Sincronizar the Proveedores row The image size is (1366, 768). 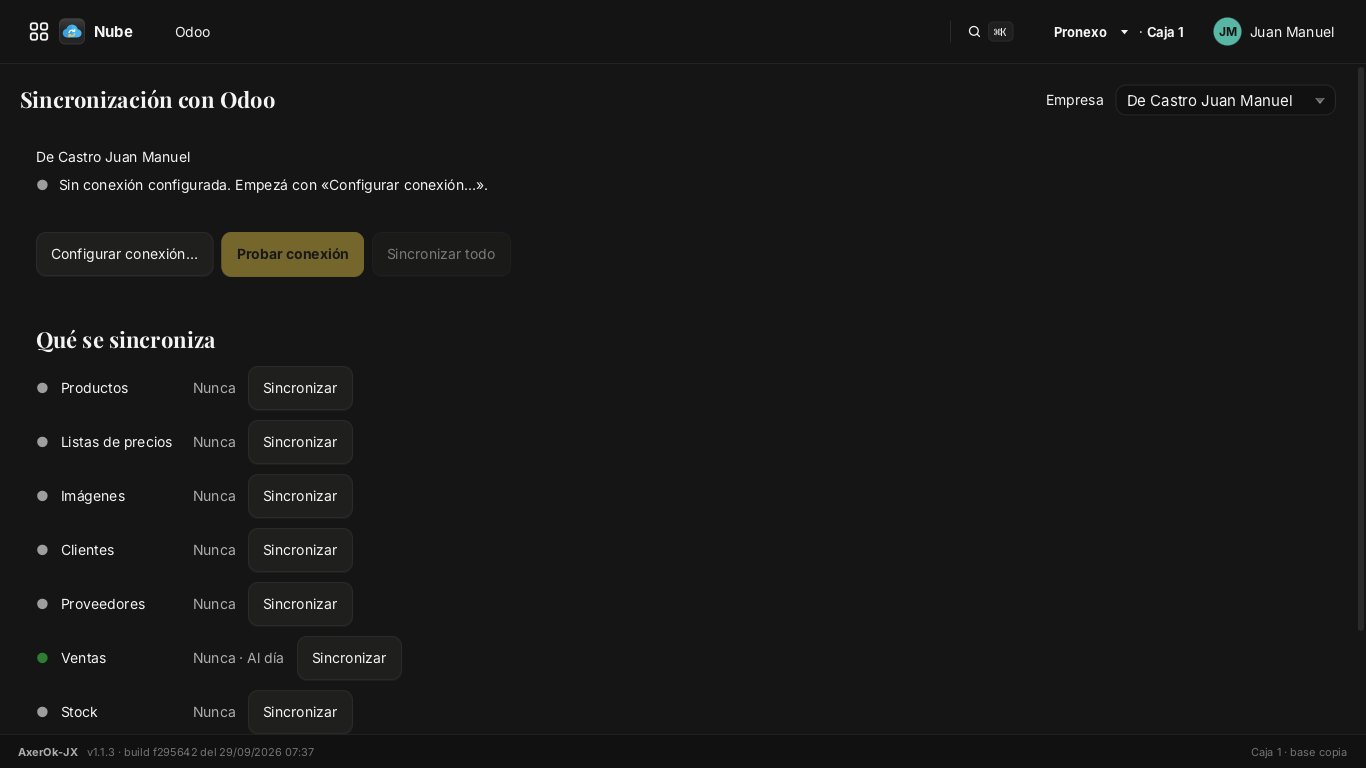[300, 604]
